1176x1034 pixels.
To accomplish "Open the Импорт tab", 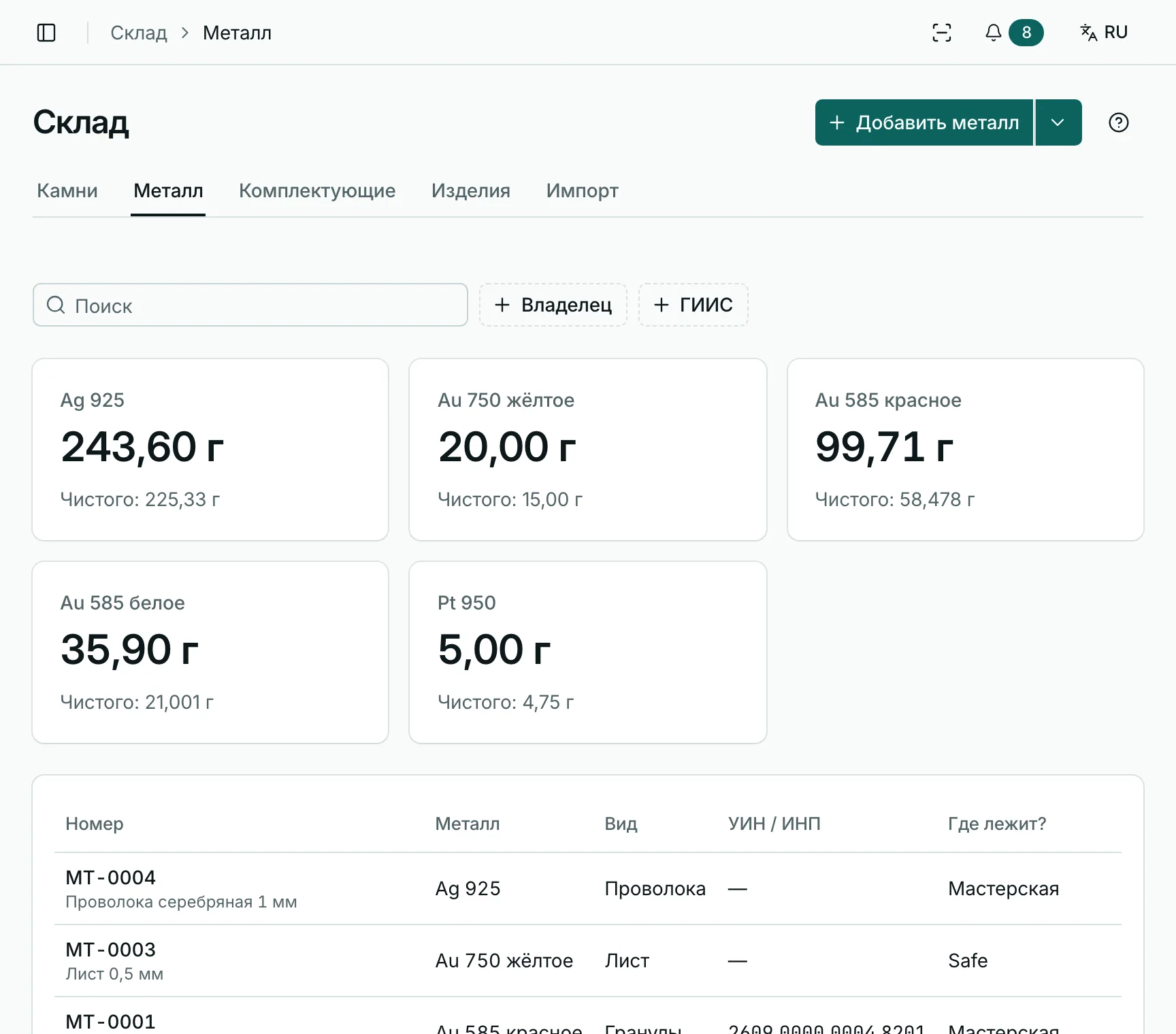I will [x=583, y=190].
